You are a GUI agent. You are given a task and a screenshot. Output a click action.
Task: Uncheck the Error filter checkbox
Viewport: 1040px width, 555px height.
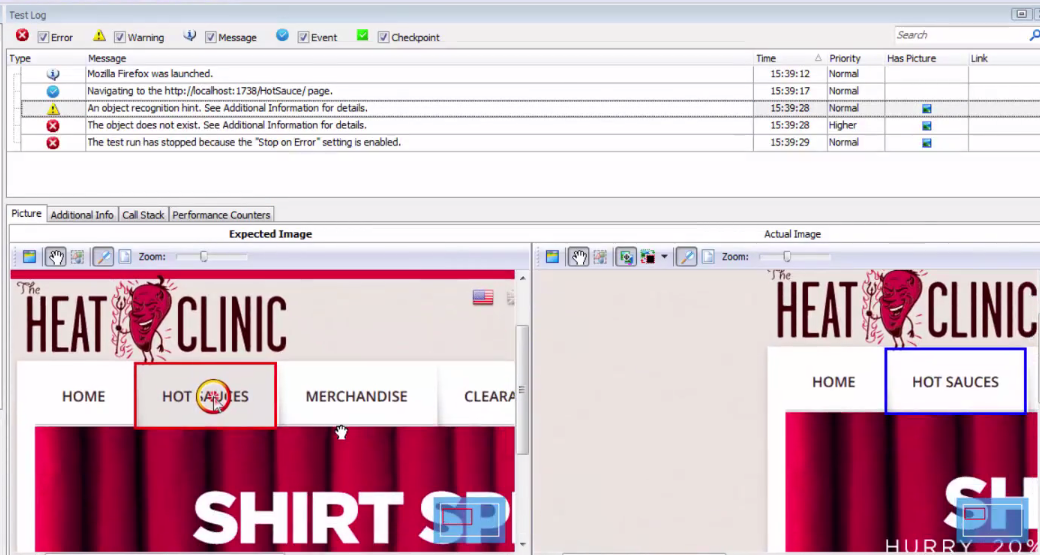tap(43, 38)
